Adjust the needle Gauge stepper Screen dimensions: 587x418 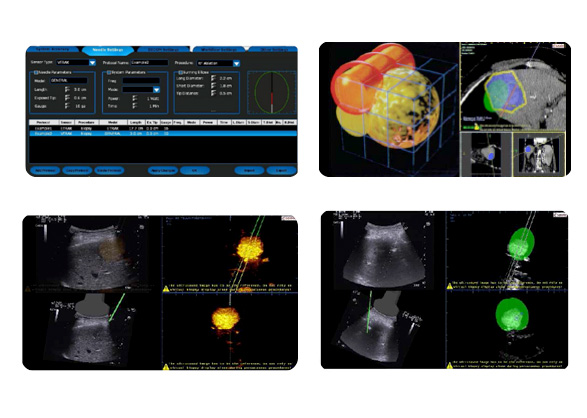67,106
